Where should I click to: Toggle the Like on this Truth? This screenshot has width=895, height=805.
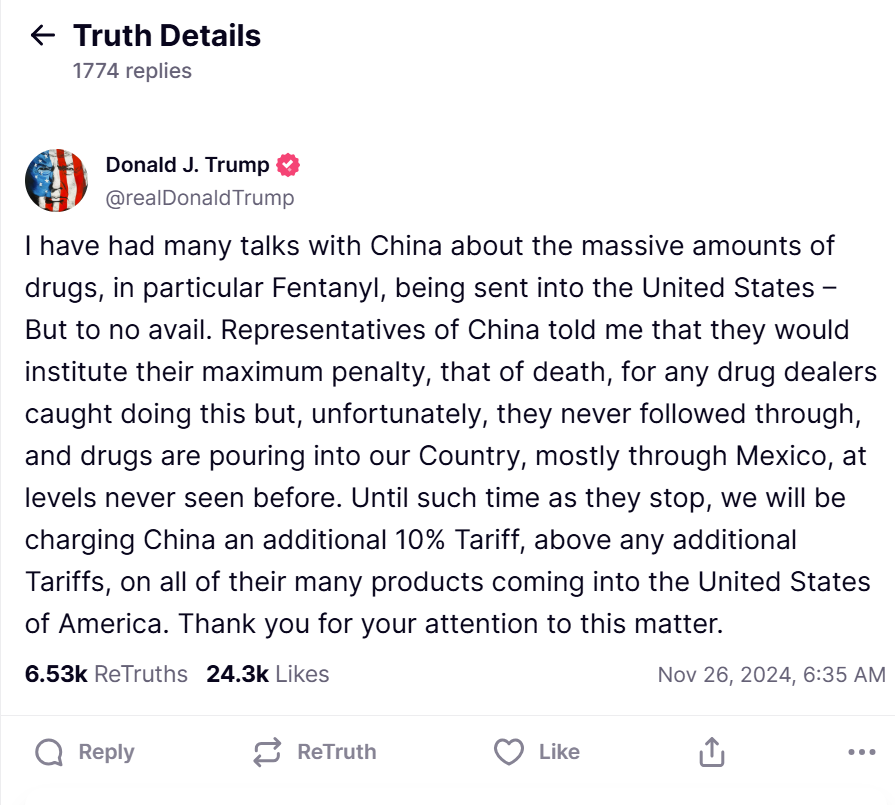[x=538, y=751]
